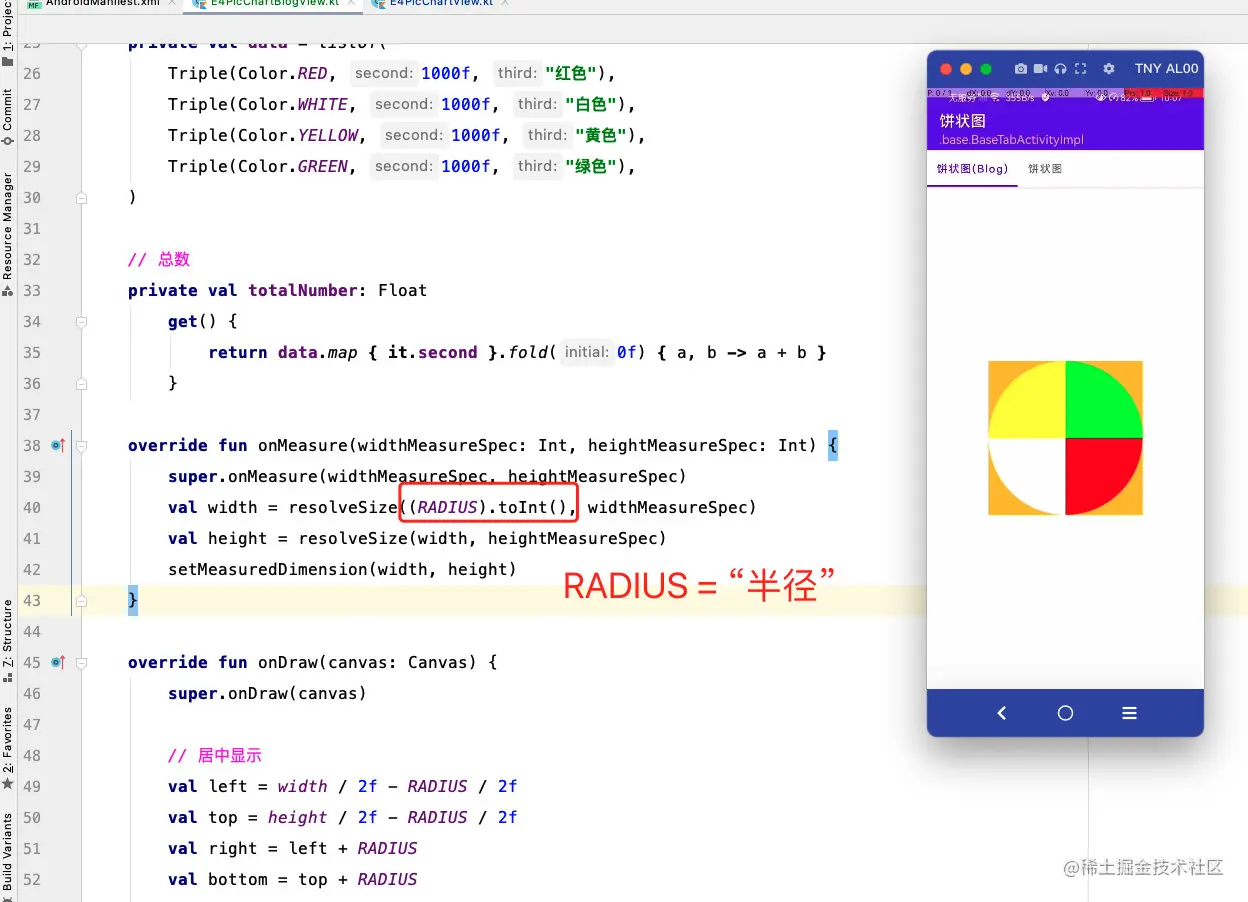The height and width of the screenshot is (902, 1248).
Task: Click the override gutter icon beside onMeasure
Action: tap(57, 445)
